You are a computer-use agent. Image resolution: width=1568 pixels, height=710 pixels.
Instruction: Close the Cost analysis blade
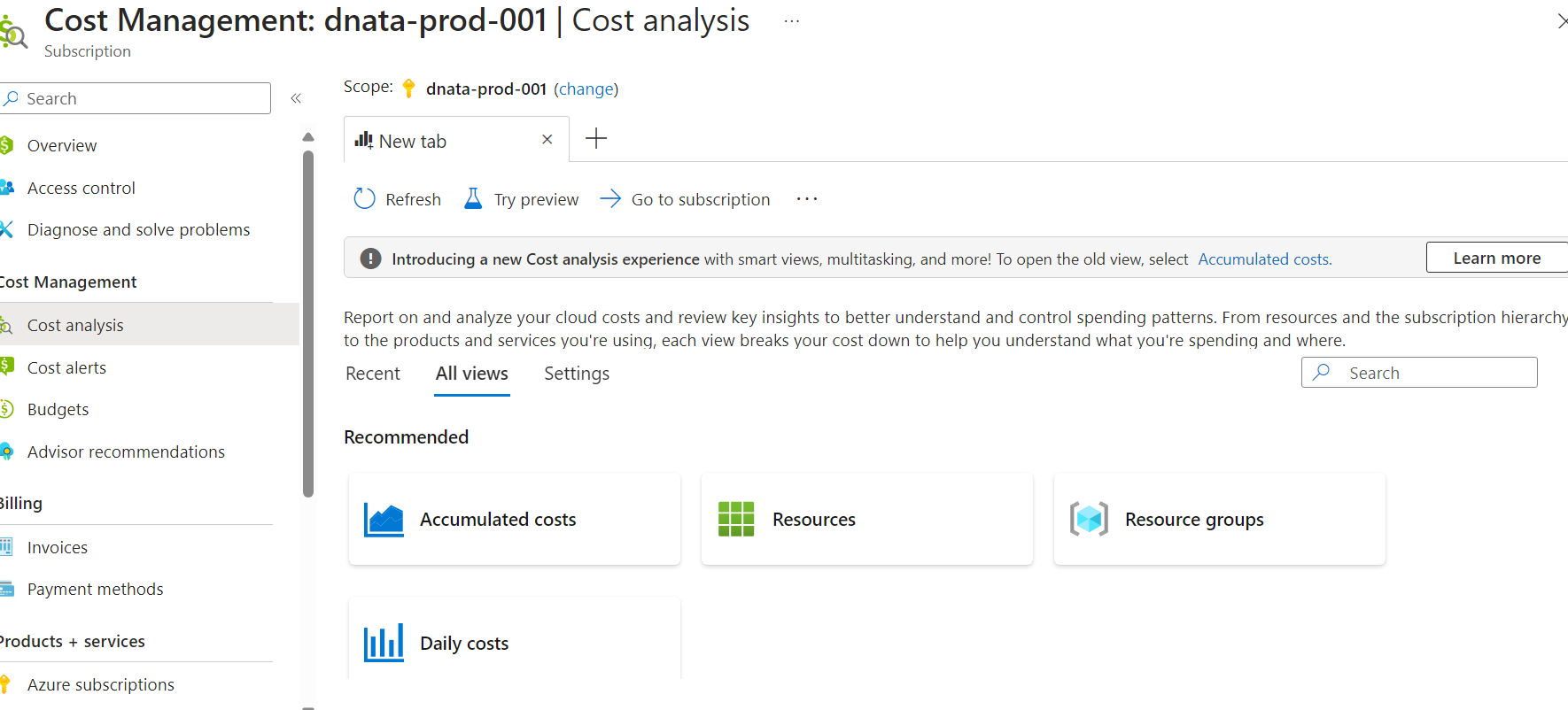pyautogui.click(x=1563, y=20)
